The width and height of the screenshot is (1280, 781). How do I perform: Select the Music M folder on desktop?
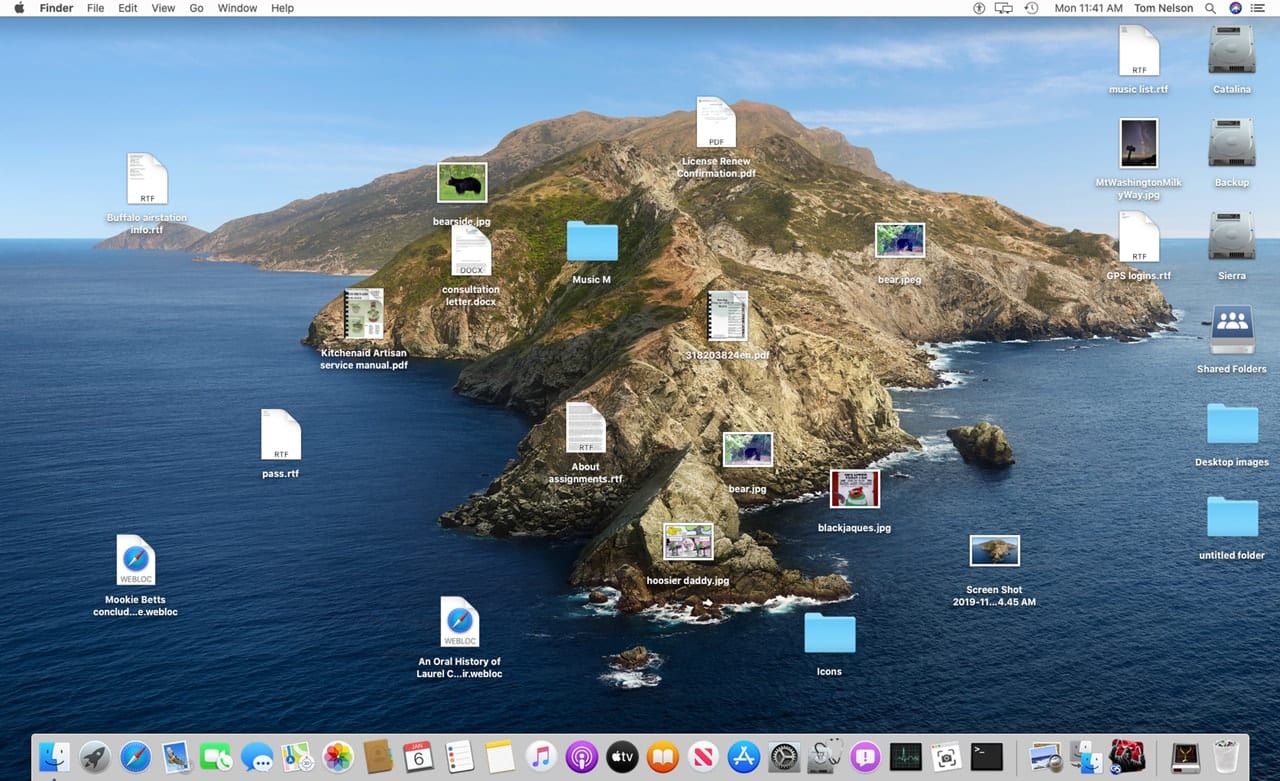pos(592,243)
